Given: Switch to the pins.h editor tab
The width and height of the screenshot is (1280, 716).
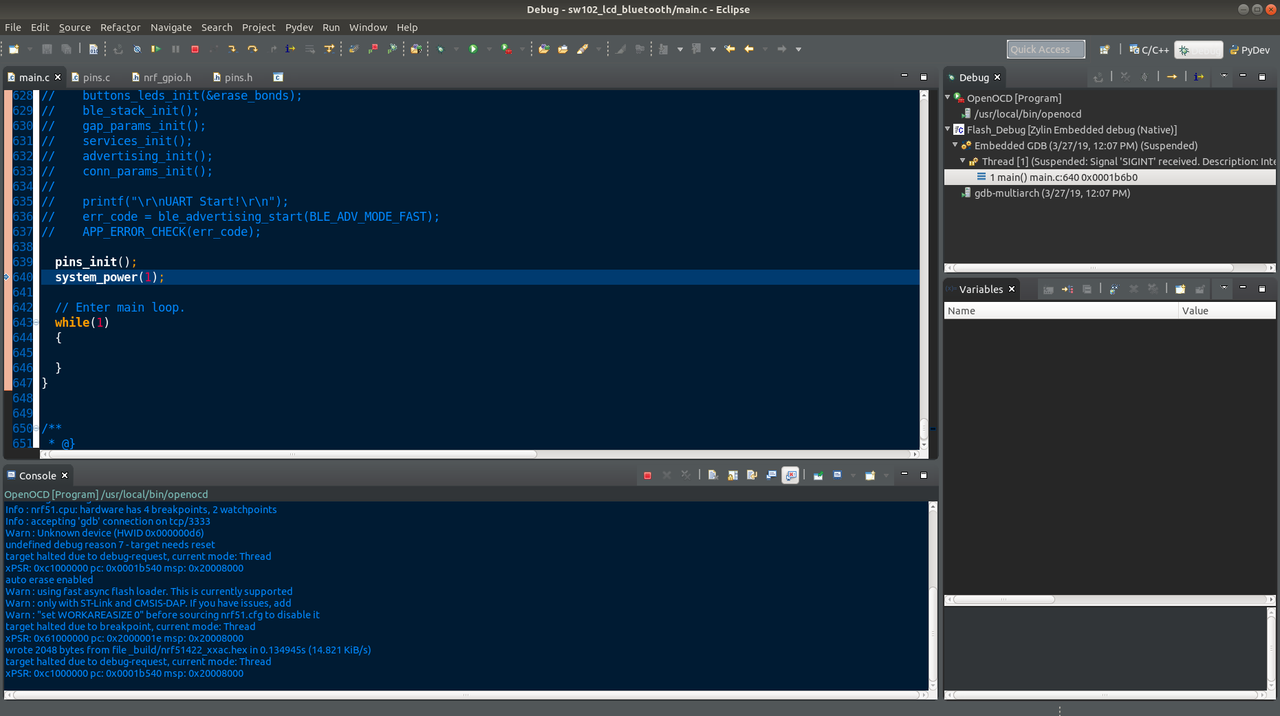Looking at the screenshot, I should [x=238, y=77].
